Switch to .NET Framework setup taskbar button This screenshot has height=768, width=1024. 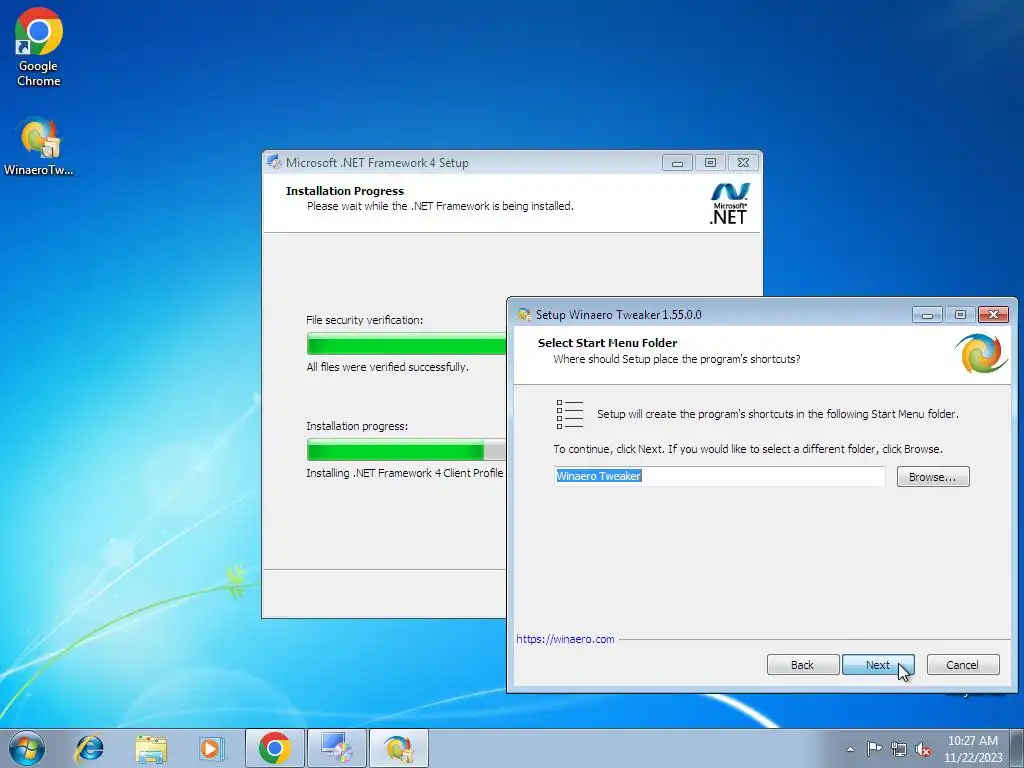coord(337,748)
